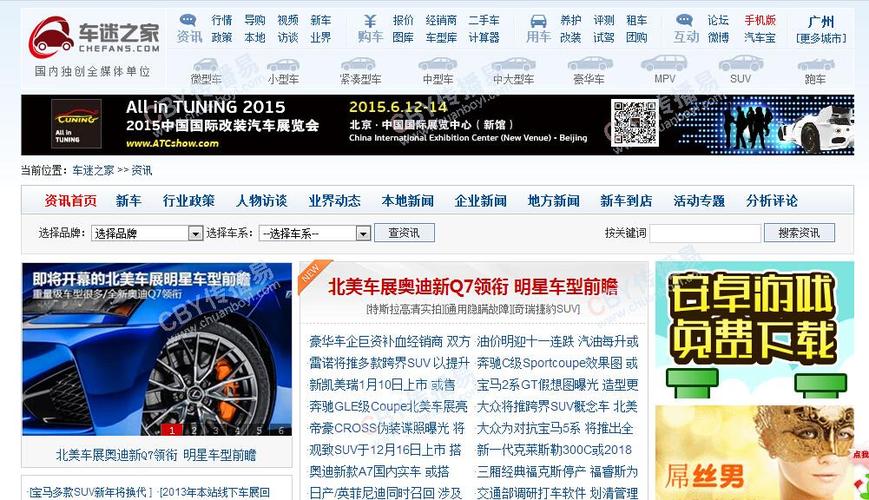Switch to the 新车 tab
The image size is (869, 500).
(129, 201)
